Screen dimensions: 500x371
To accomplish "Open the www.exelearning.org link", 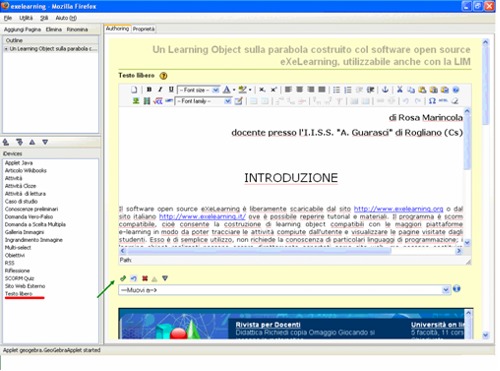I will [398, 209].
